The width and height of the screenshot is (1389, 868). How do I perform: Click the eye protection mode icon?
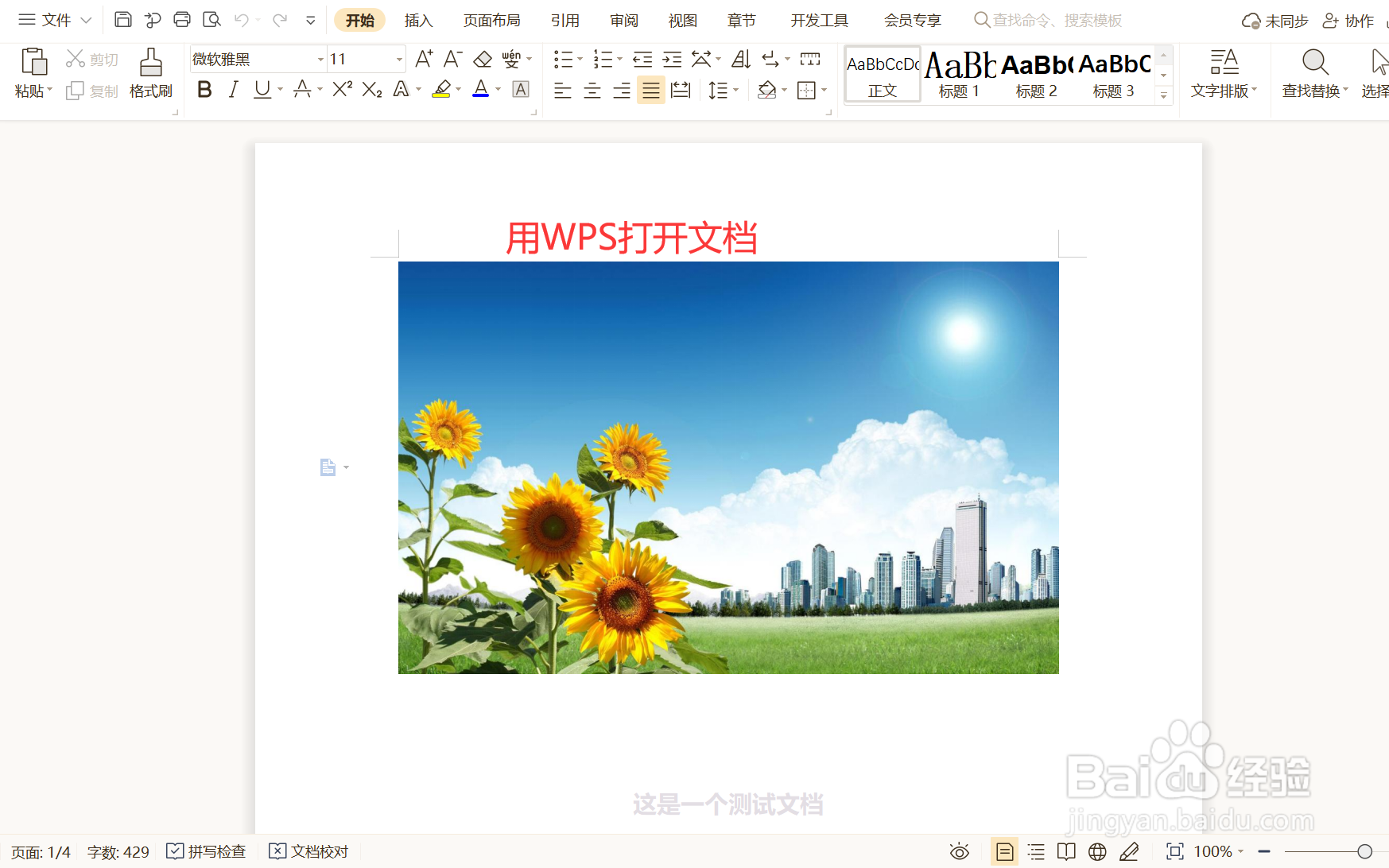tap(960, 852)
